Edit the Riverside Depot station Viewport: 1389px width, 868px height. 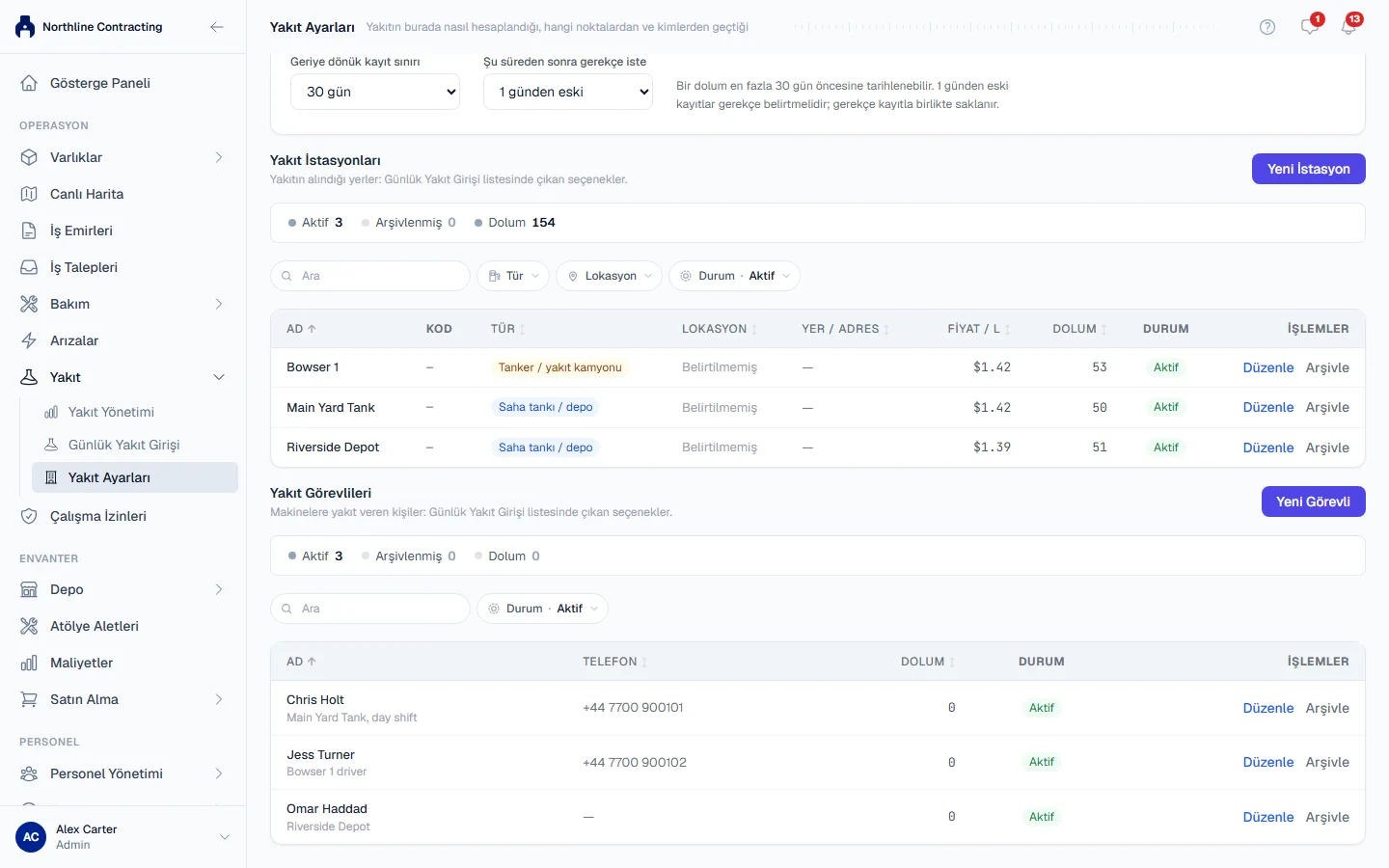1268,448
